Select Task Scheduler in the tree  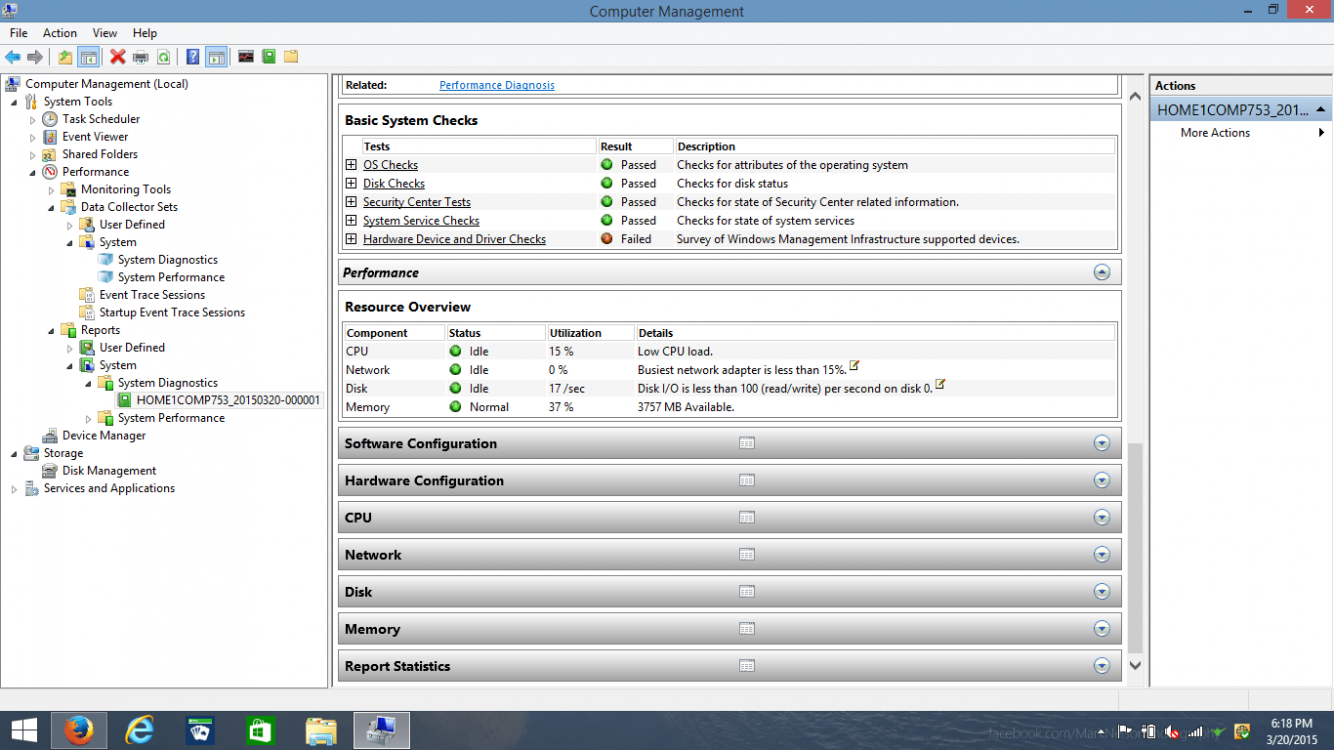(x=101, y=119)
